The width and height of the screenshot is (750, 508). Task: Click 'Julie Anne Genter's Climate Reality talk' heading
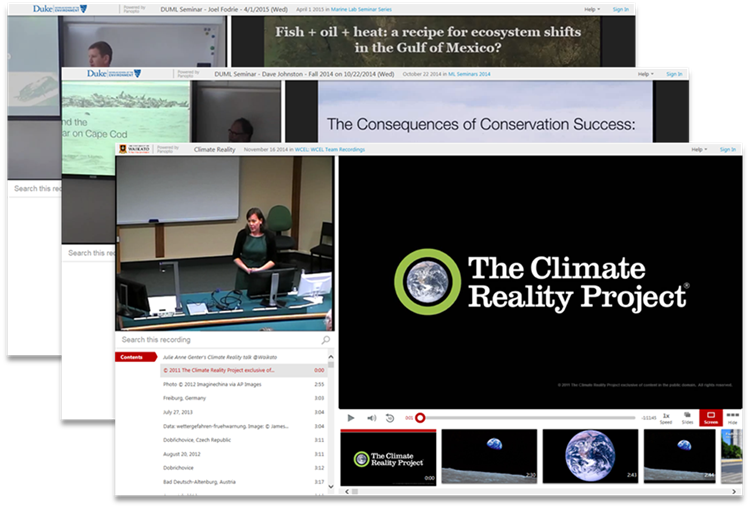[220, 357]
